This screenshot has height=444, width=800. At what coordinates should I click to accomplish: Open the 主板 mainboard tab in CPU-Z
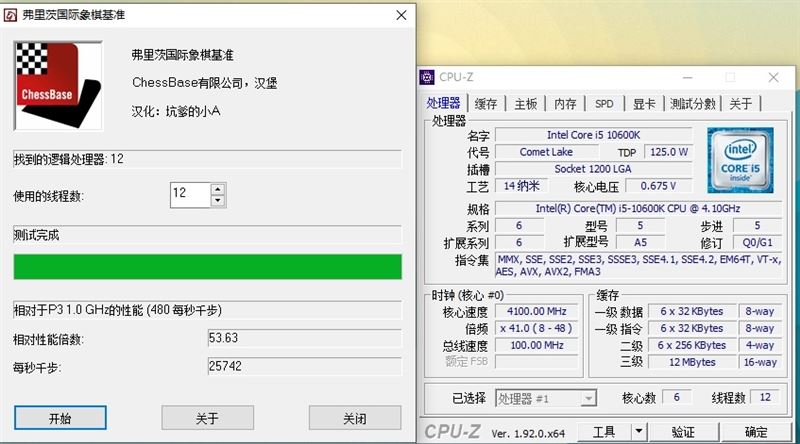(526, 104)
